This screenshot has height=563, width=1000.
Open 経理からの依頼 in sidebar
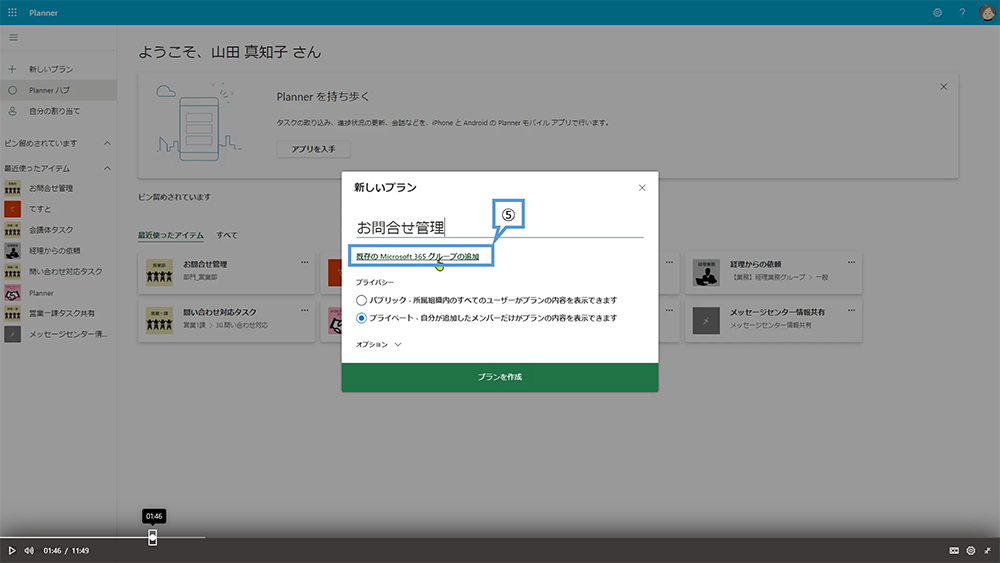(x=58, y=251)
